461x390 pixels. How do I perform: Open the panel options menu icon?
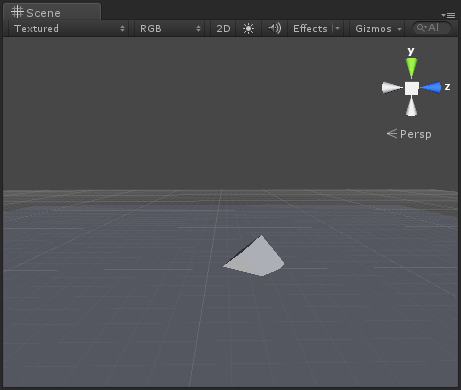(x=448, y=15)
